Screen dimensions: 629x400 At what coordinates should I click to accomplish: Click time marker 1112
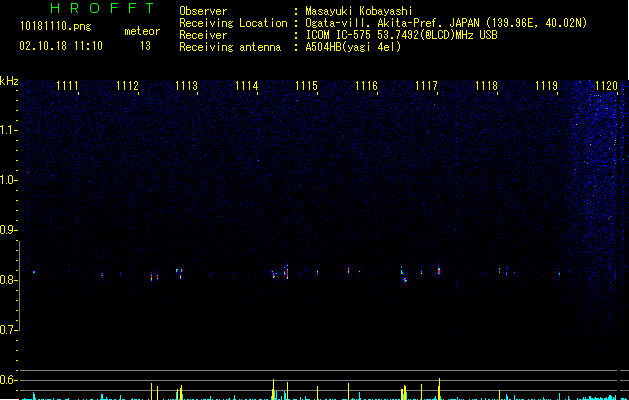[x=127, y=86]
